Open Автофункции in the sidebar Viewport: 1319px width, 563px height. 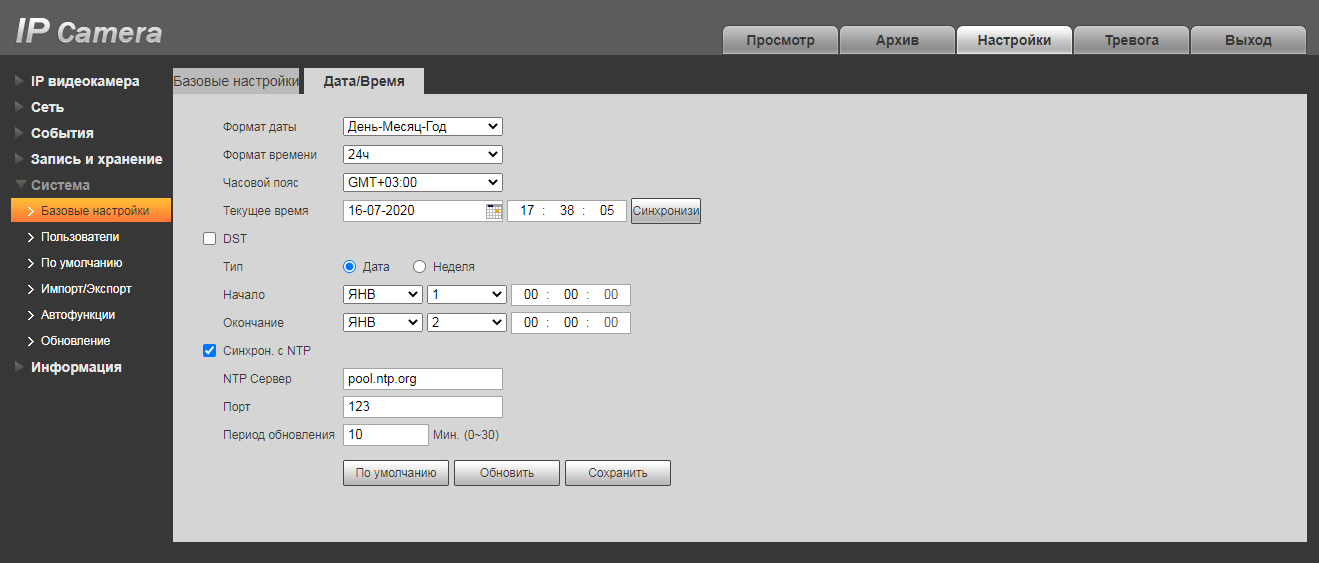click(x=78, y=315)
